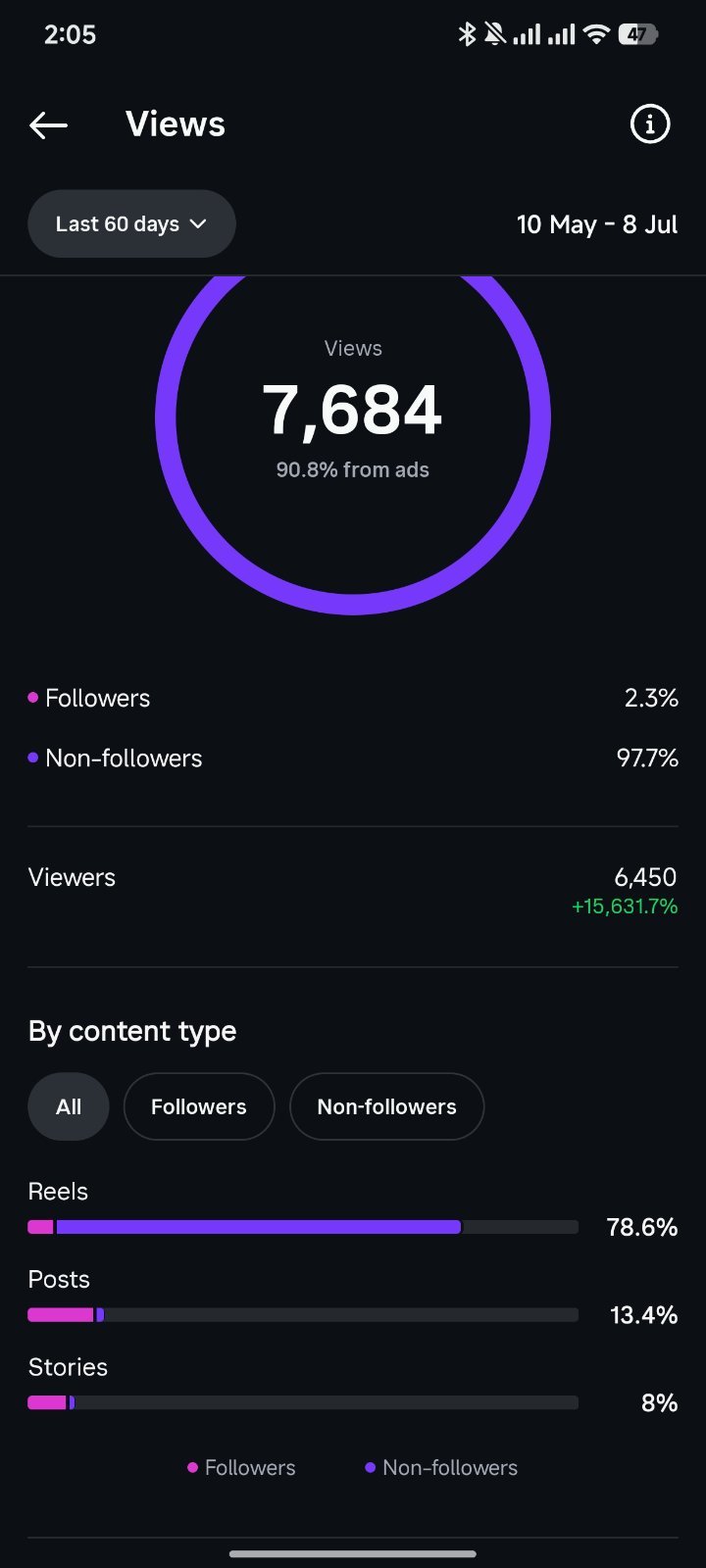Tap the chevron next to Last 60 days
Image resolution: width=706 pixels, height=1568 pixels.
click(198, 223)
